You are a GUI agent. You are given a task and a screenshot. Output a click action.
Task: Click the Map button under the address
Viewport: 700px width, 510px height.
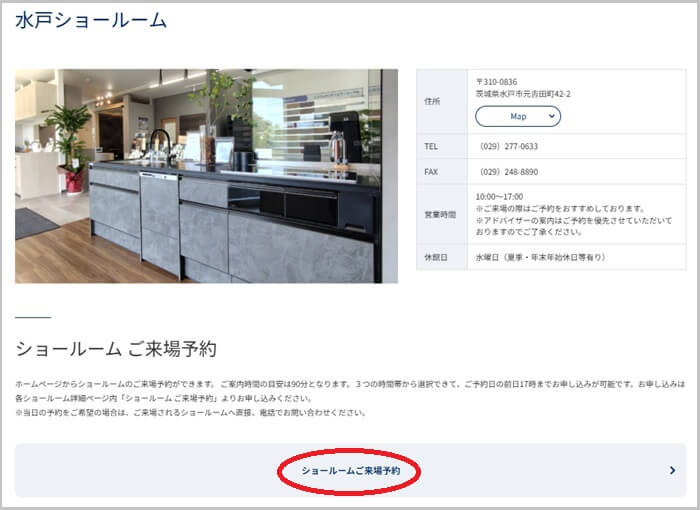(517, 116)
